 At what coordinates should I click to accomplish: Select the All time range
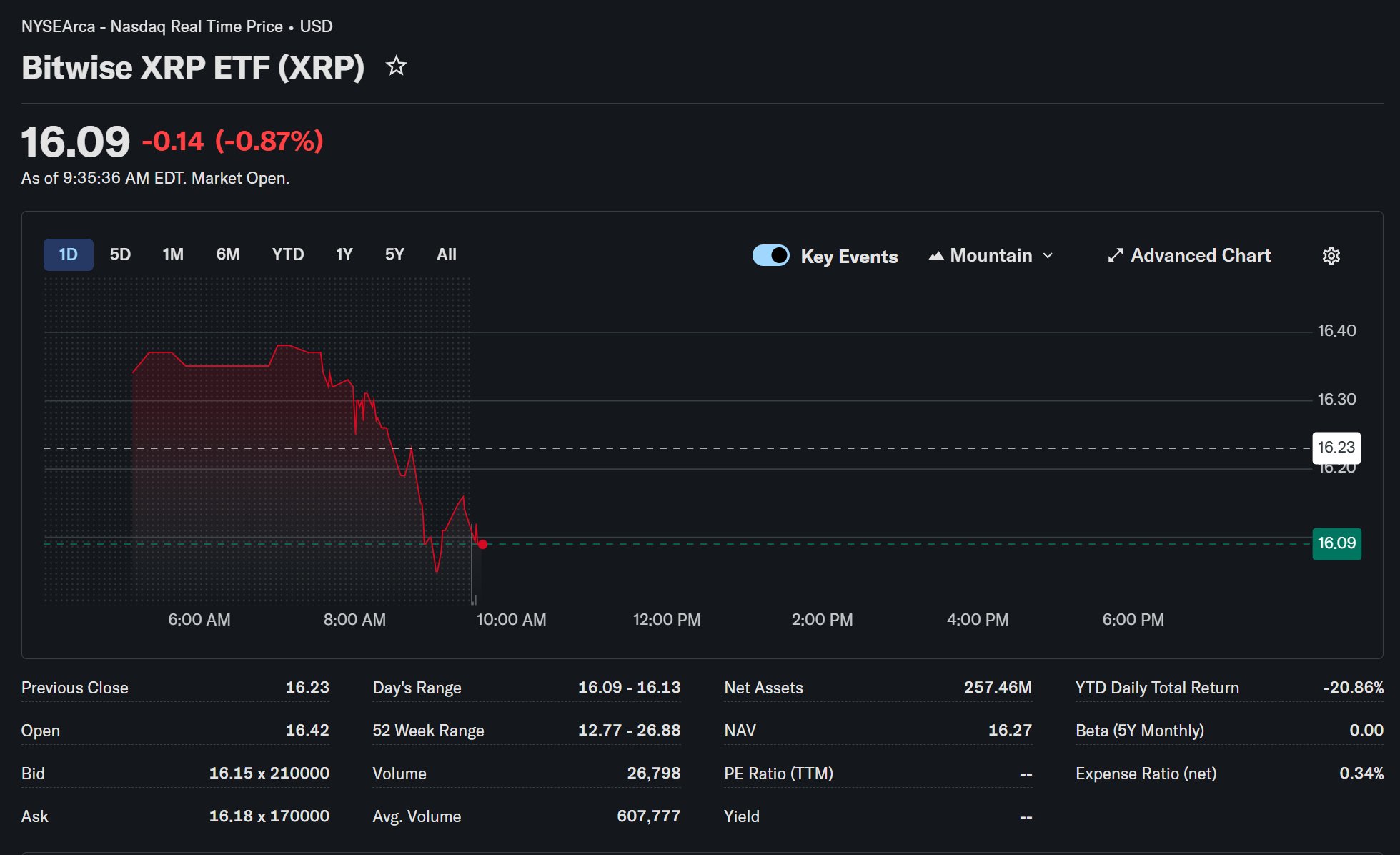447,254
